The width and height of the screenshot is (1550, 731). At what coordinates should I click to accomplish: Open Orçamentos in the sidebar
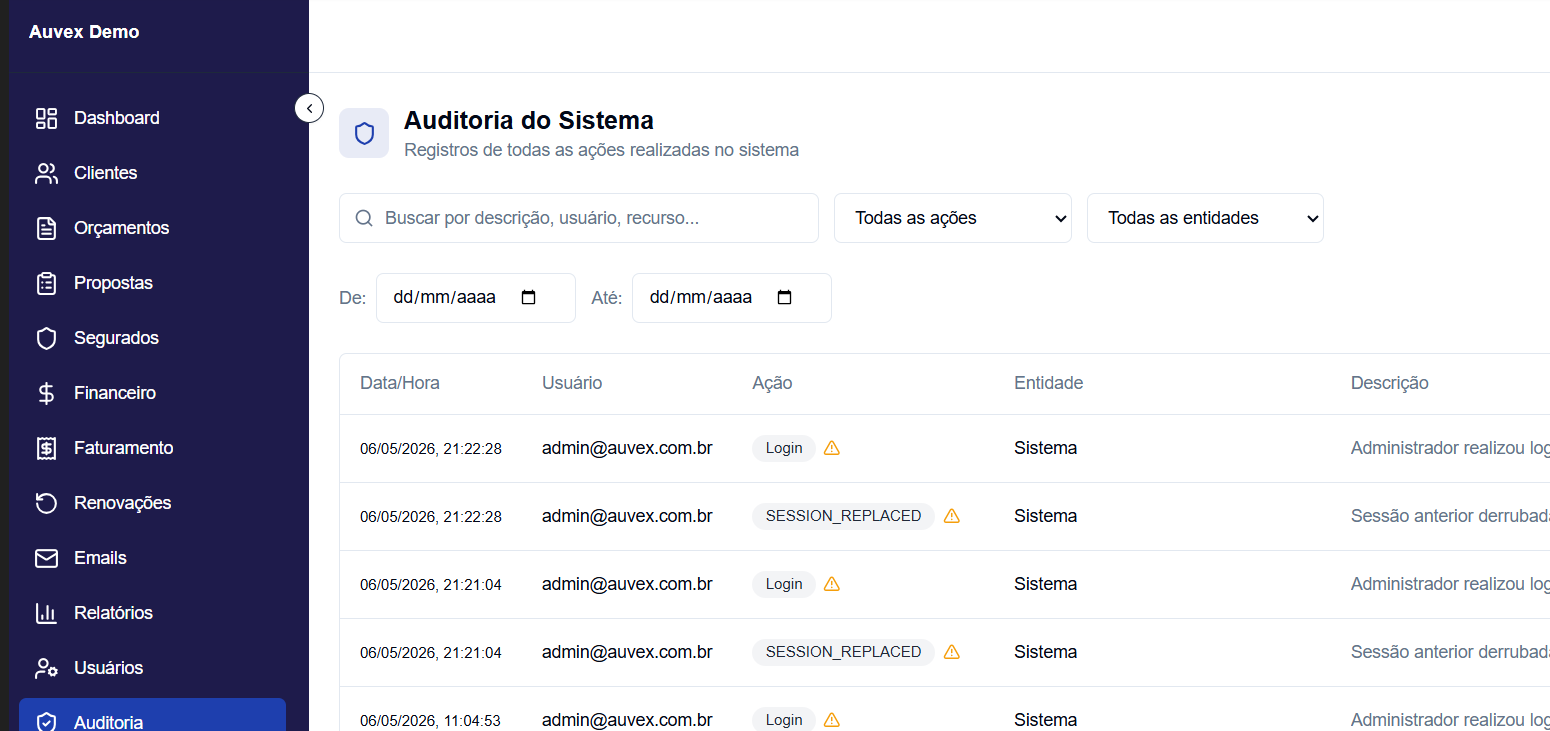tap(152, 228)
